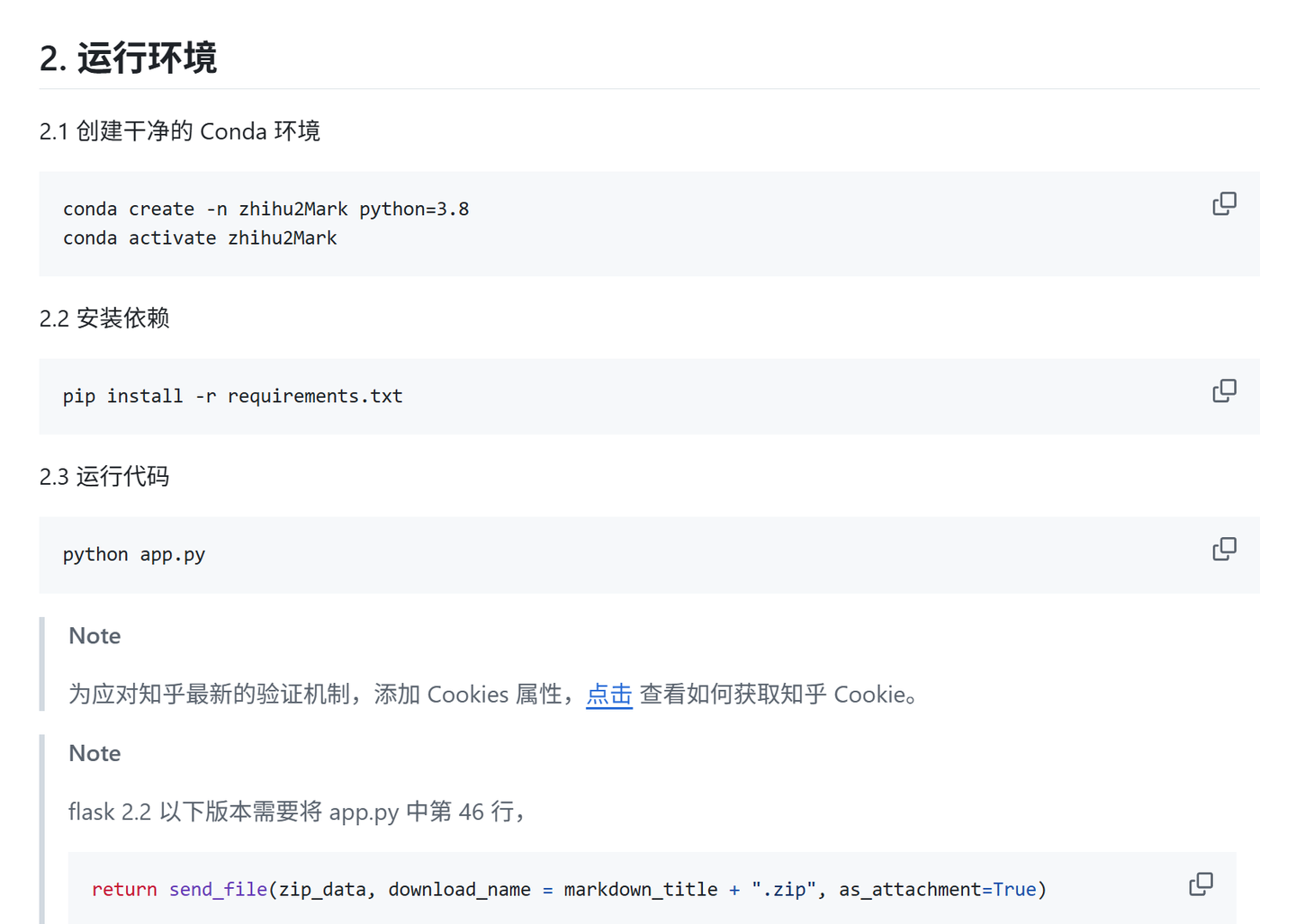Image resolution: width=1296 pixels, height=924 pixels.
Task: Click the copy icon beside conda create block
Action: [1224, 203]
